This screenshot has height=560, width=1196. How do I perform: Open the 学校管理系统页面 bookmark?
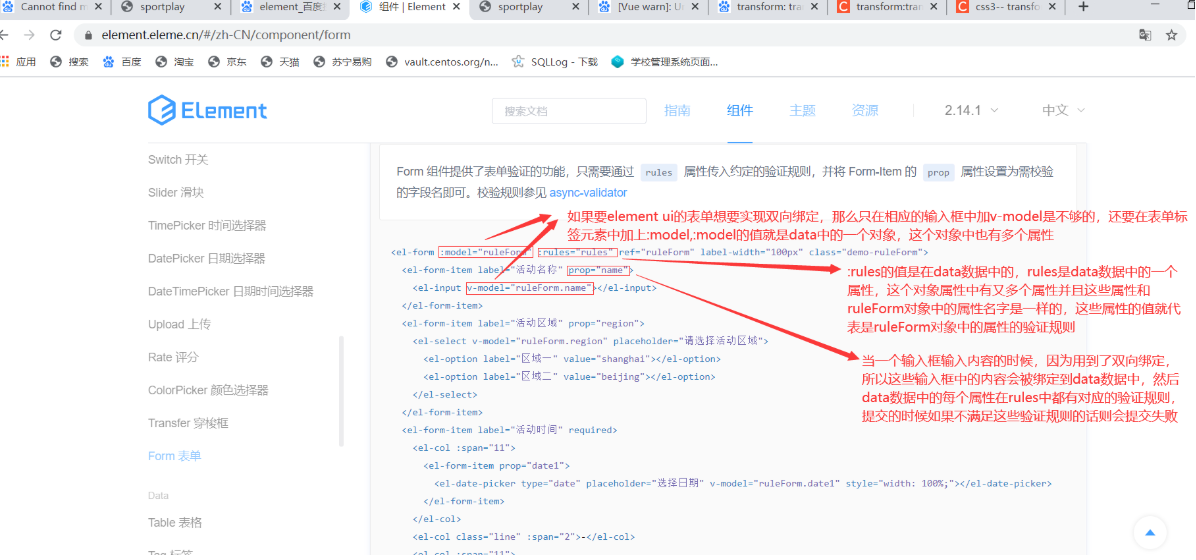point(664,62)
